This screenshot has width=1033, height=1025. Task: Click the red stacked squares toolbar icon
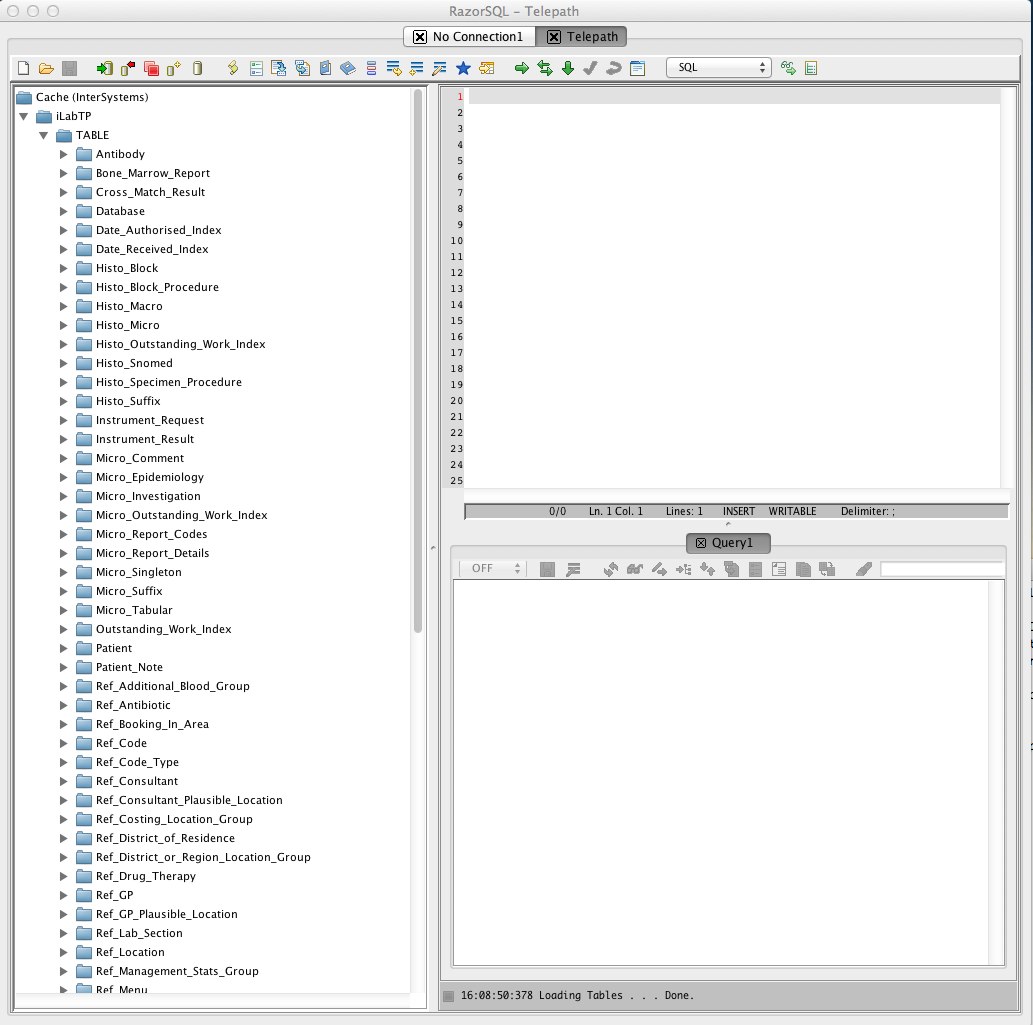pyautogui.click(x=152, y=68)
